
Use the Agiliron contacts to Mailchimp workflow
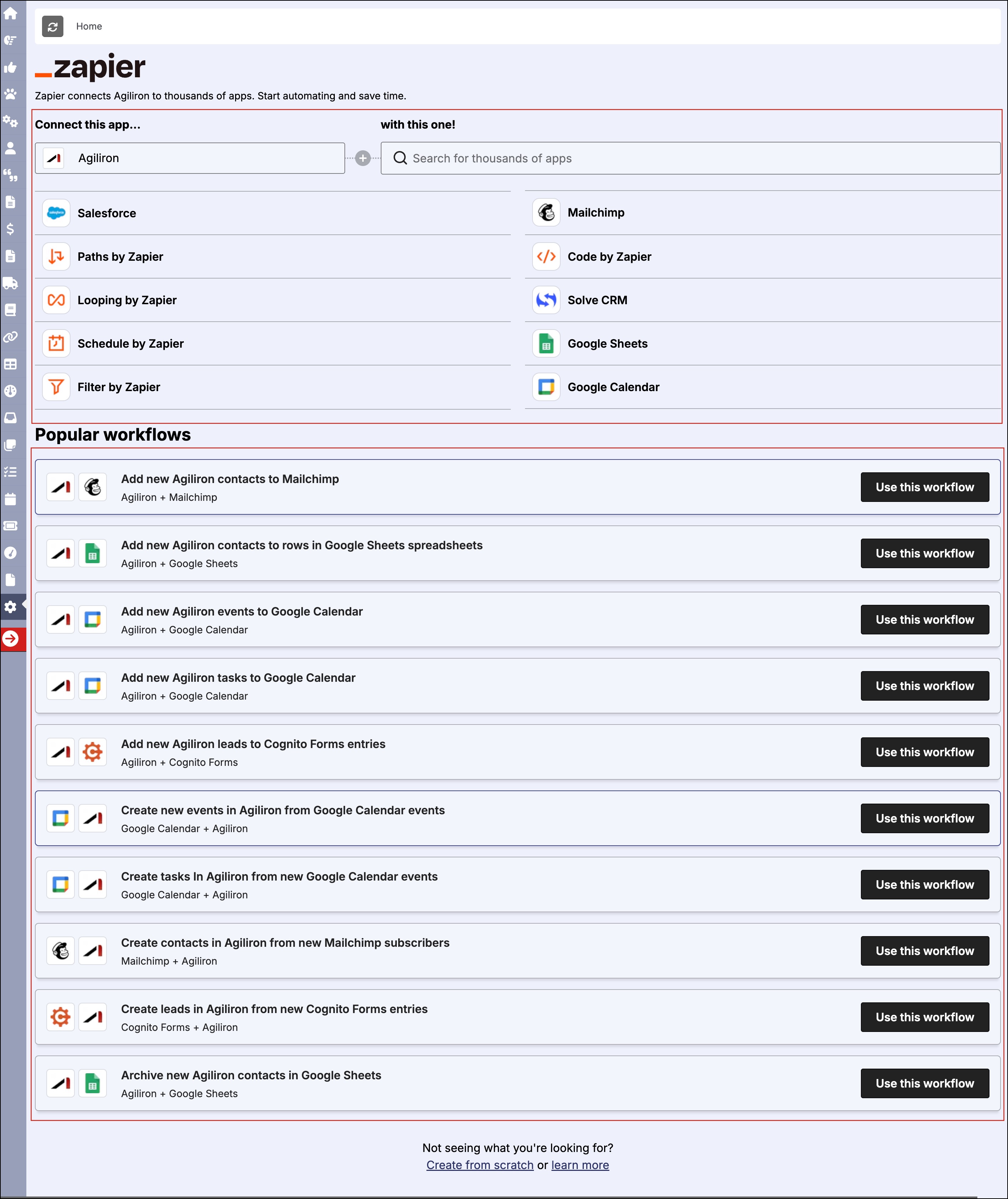tap(924, 487)
